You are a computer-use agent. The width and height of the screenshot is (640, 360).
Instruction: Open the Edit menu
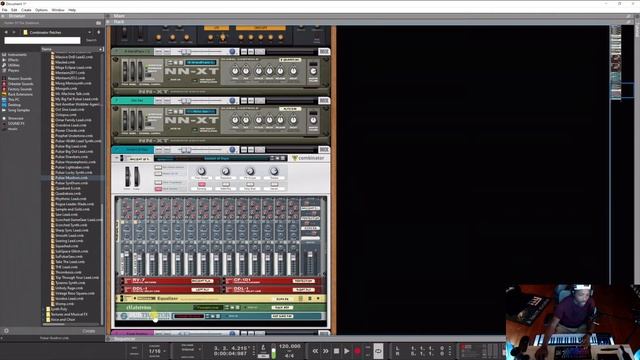[14, 10]
